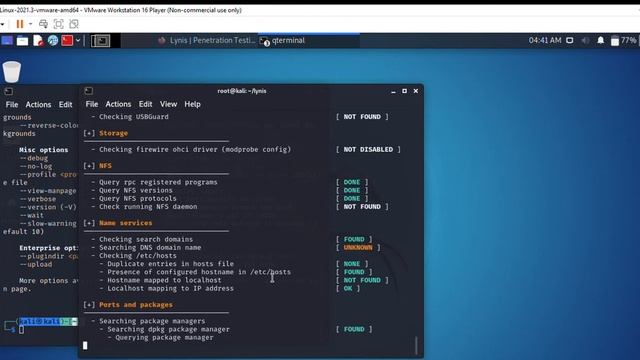Viewport: 640px width, 360px height.
Task: Open View menu in the lynis terminal
Action: (x=168, y=104)
